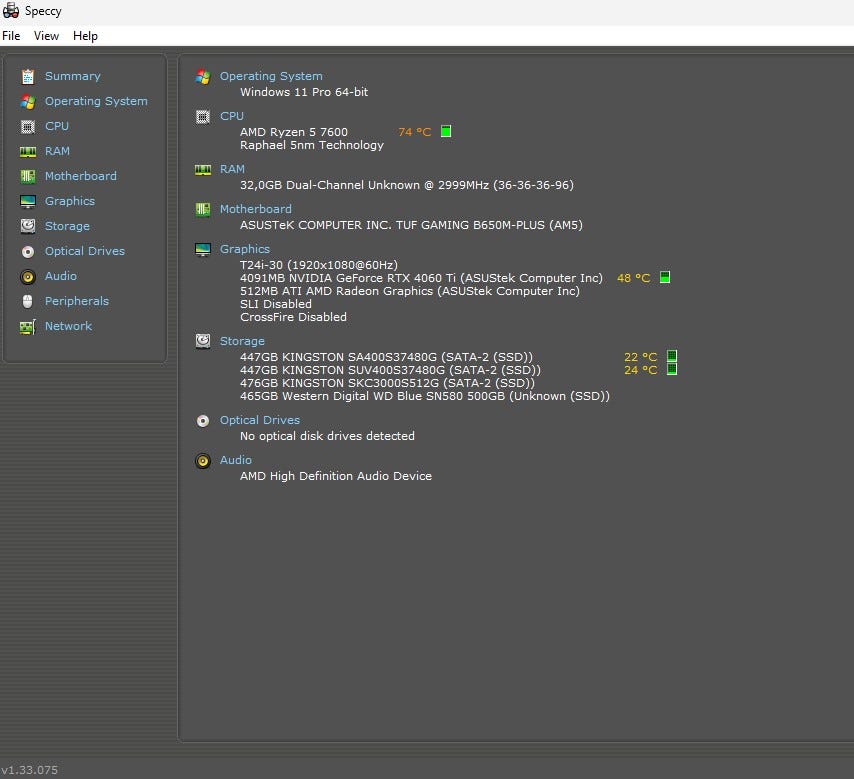Select the Motherboard icon in the sidebar
Image resolution: width=854 pixels, height=779 pixels.
click(27, 176)
